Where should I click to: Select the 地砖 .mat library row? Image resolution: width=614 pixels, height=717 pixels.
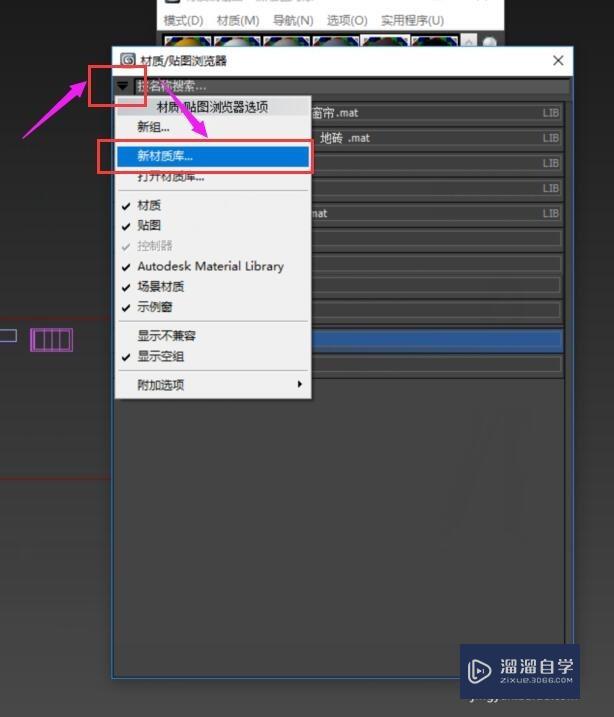pos(437,138)
